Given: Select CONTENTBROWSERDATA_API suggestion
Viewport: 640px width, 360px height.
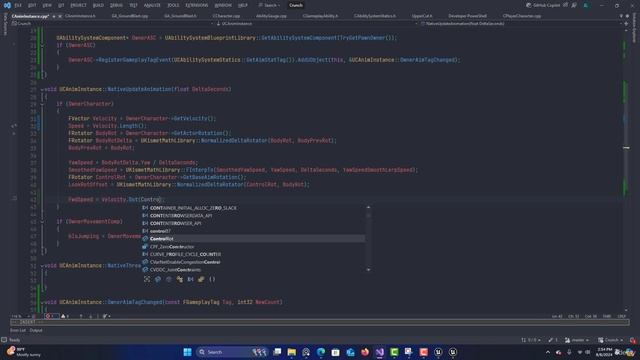Looking at the screenshot, I should point(253,216).
